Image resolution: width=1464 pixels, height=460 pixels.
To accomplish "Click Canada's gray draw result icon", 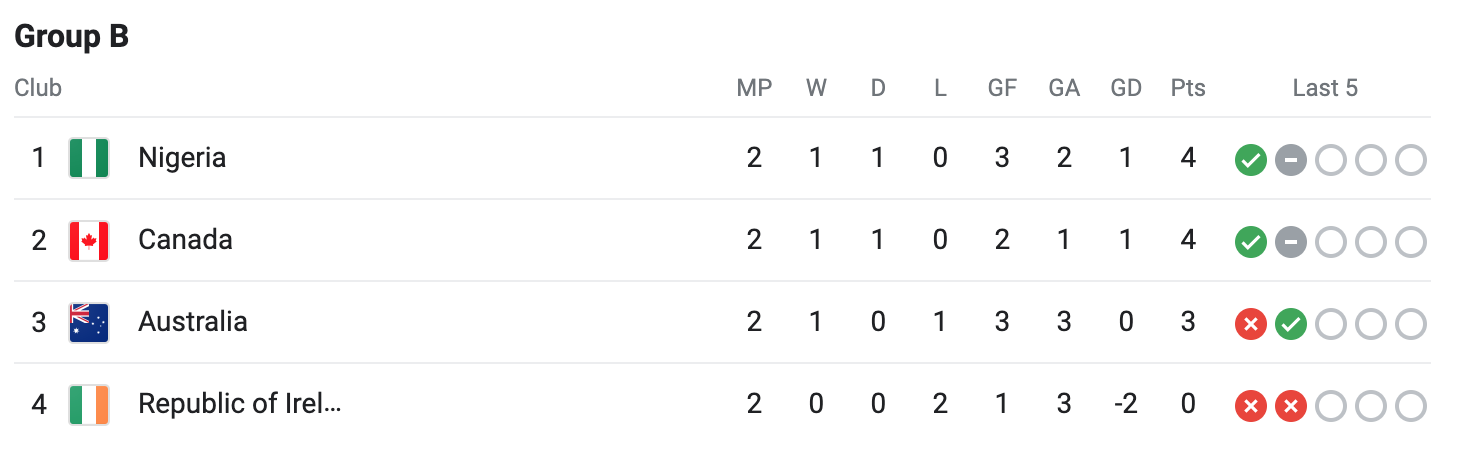I will click(1291, 242).
